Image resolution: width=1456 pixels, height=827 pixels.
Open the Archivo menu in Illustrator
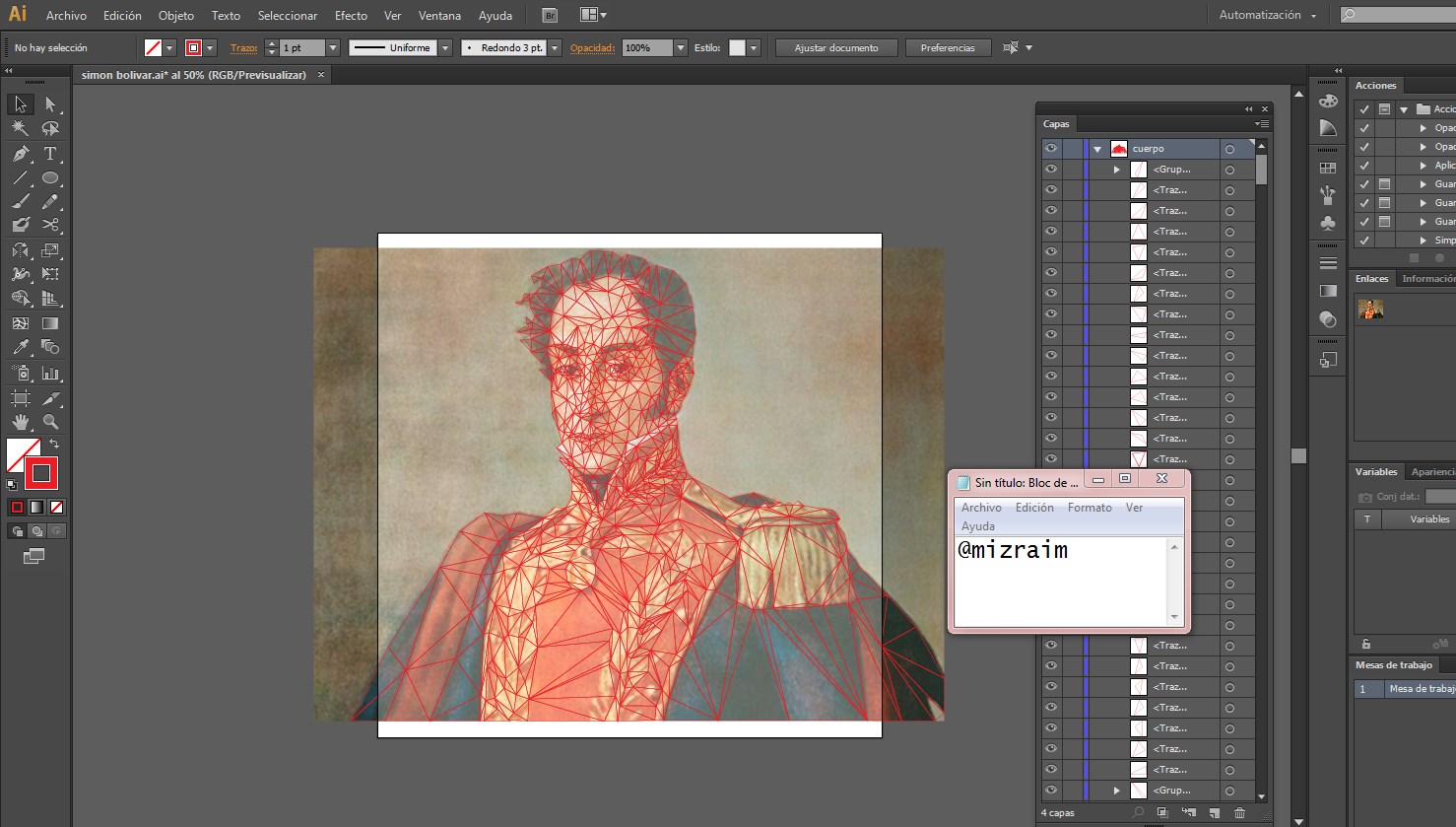(x=66, y=16)
